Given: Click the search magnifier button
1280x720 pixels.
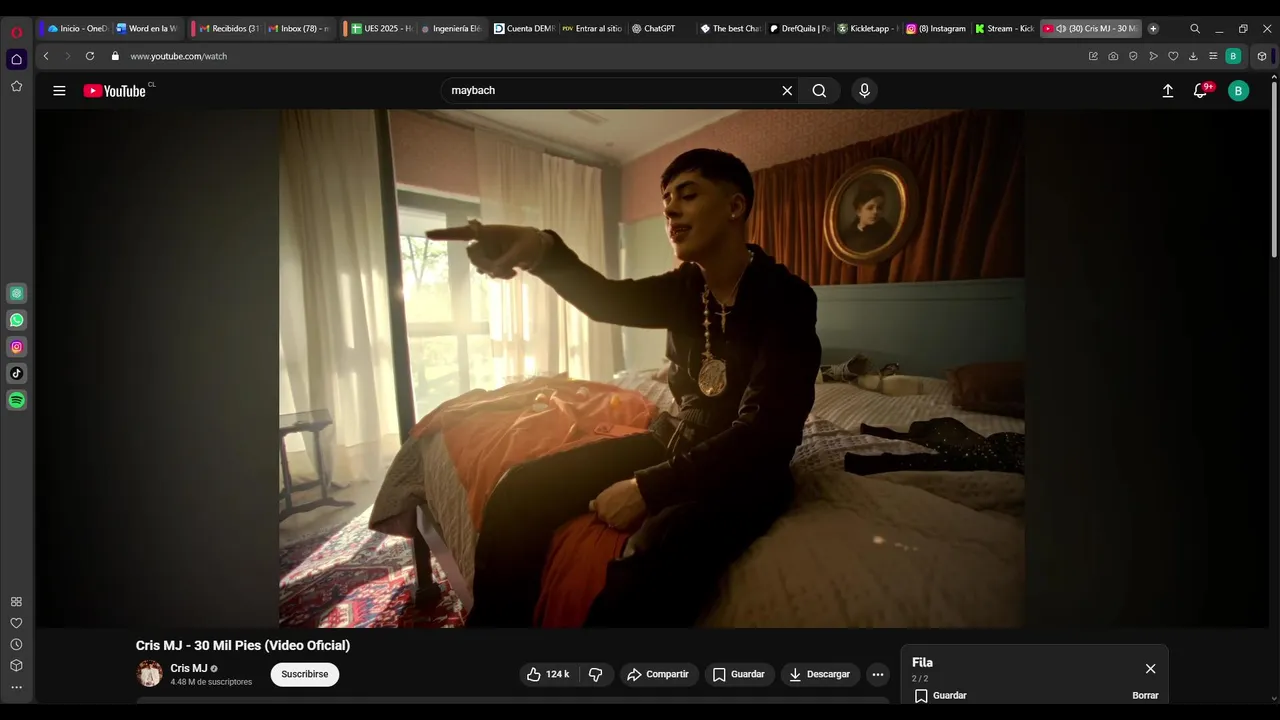Looking at the screenshot, I should tap(819, 91).
